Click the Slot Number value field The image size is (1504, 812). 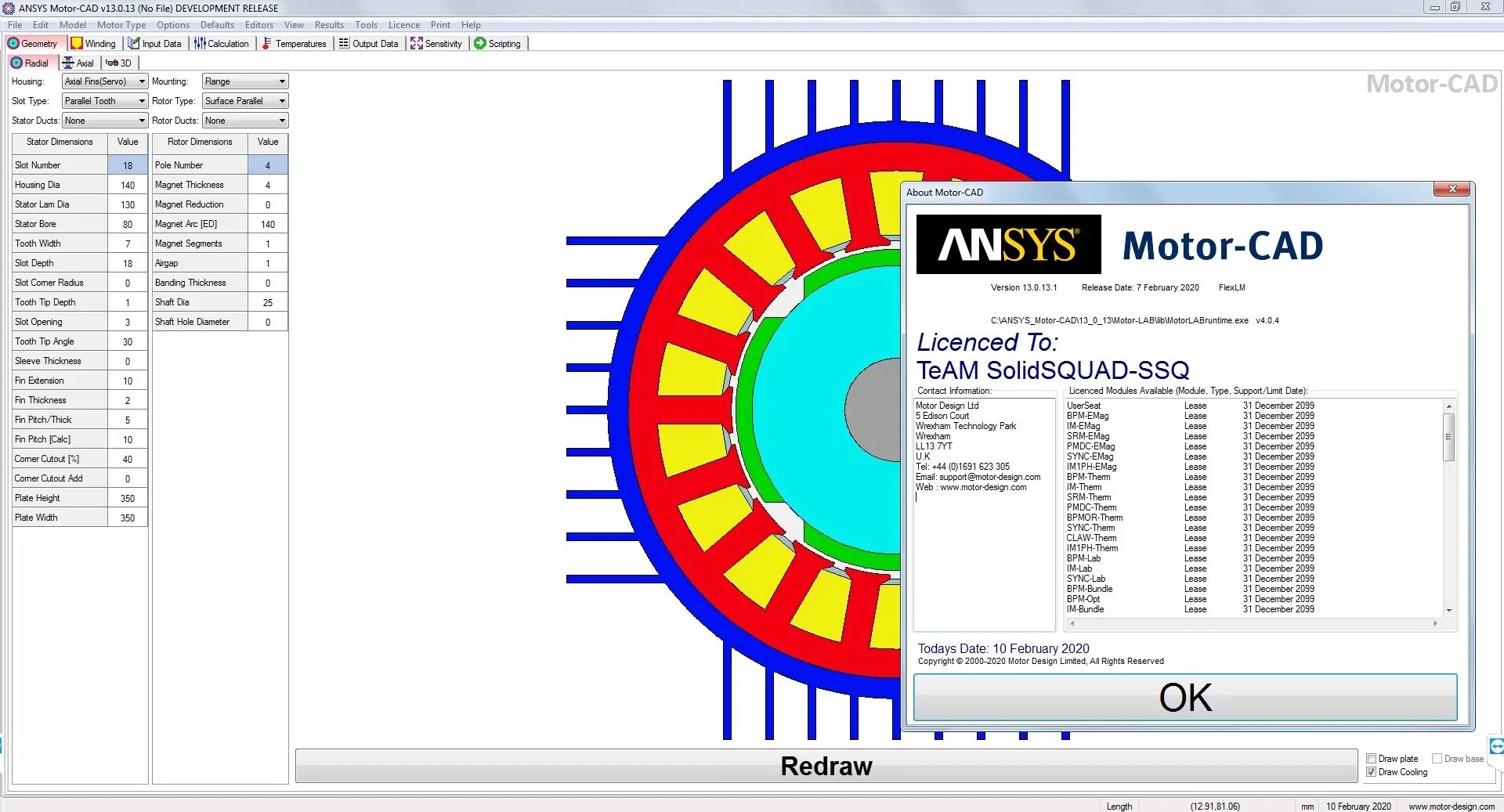pos(128,165)
